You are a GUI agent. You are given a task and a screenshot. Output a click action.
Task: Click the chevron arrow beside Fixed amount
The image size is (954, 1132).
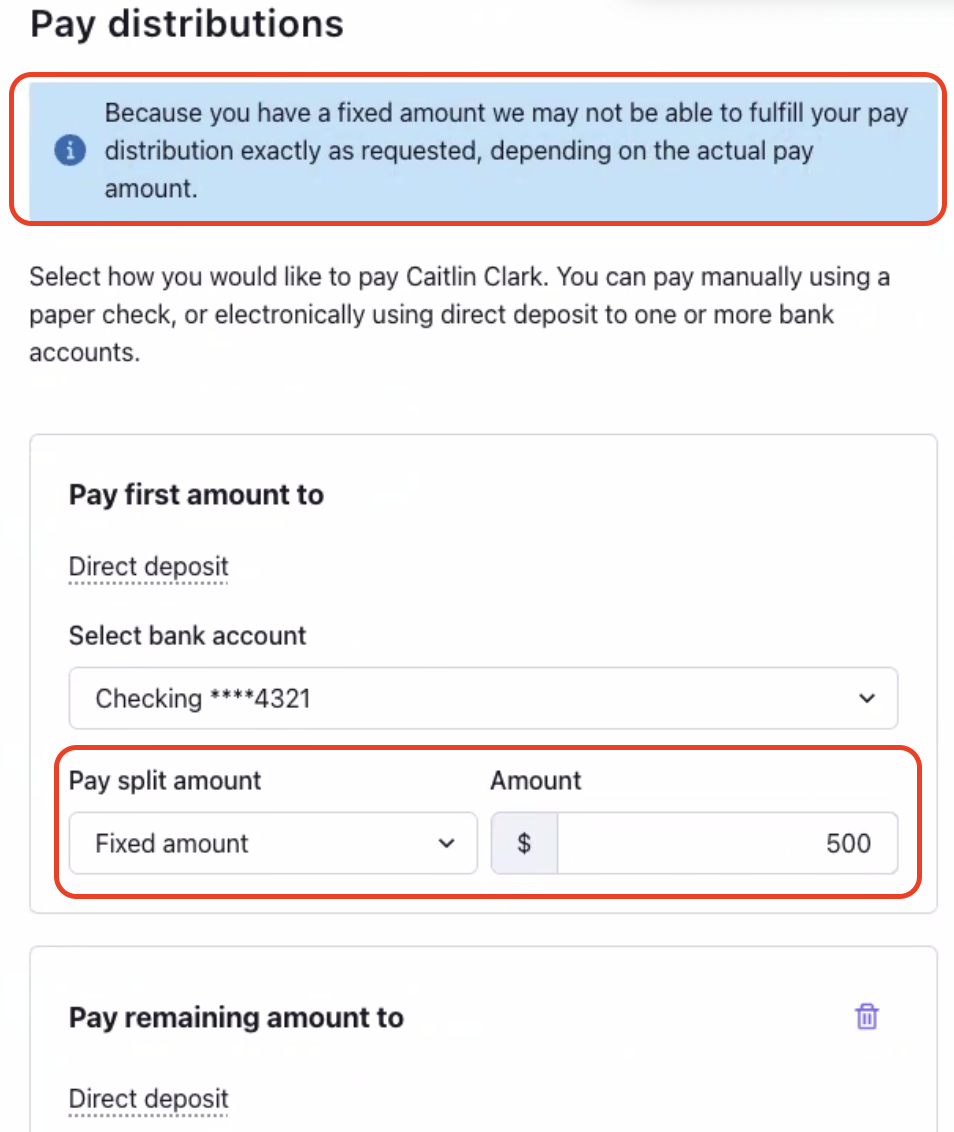446,843
